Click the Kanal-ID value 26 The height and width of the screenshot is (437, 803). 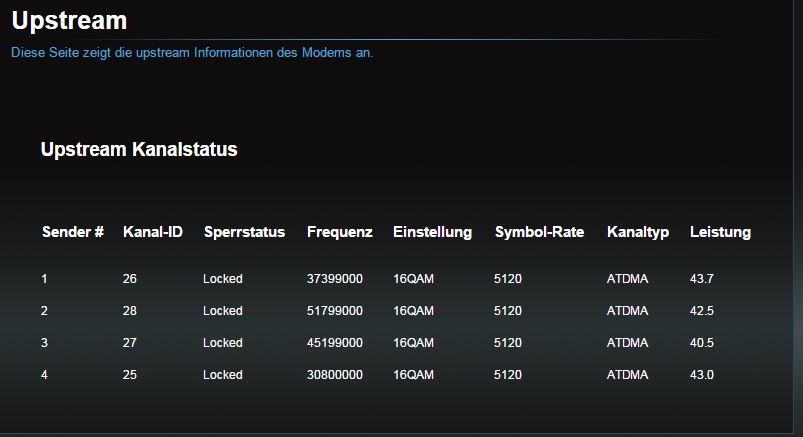130,279
